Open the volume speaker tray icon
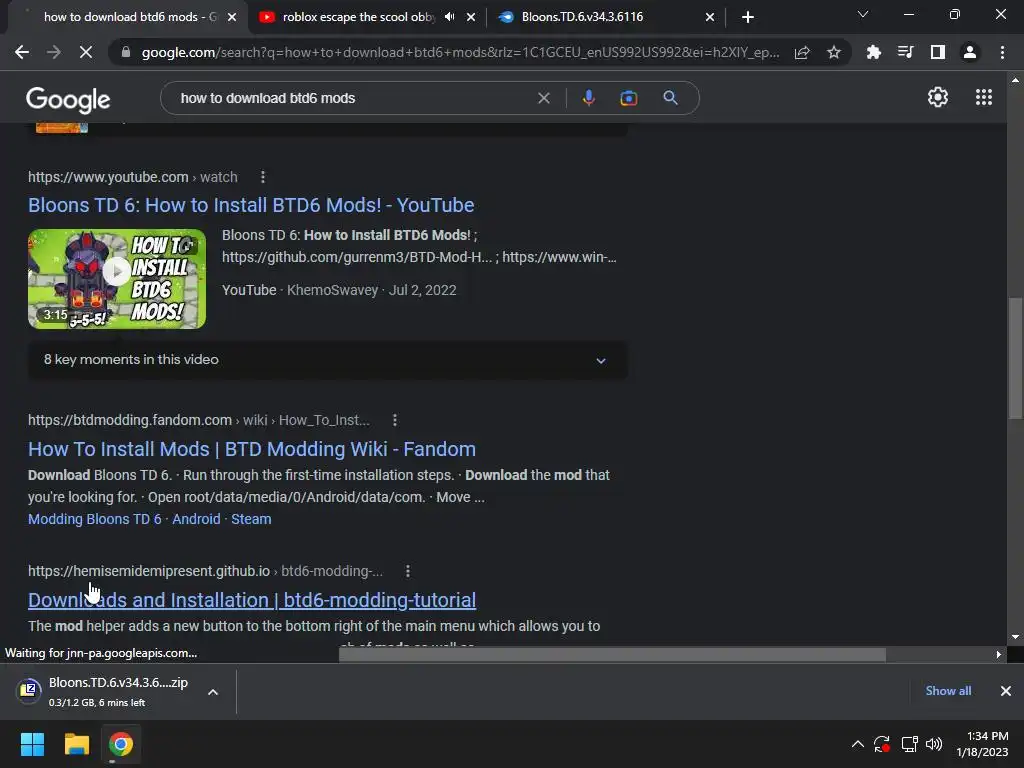The height and width of the screenshot is (768, 1024). pos(934,744)
